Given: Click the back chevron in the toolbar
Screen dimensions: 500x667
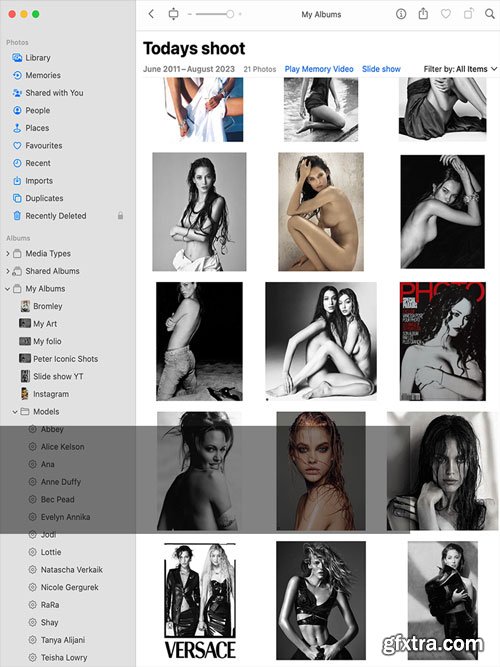Looking at the screenshot, I should [151, 14].
